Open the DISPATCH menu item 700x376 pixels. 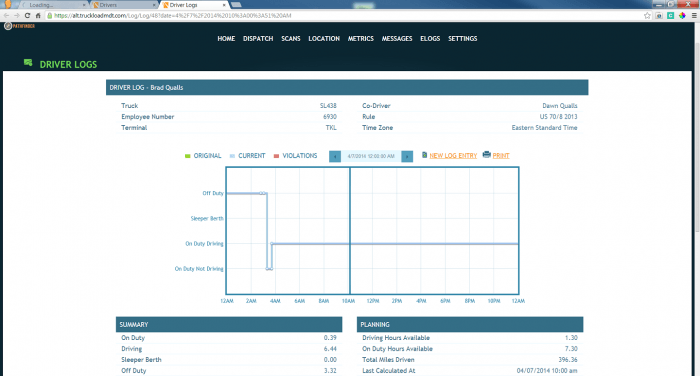tap(258, 39)
